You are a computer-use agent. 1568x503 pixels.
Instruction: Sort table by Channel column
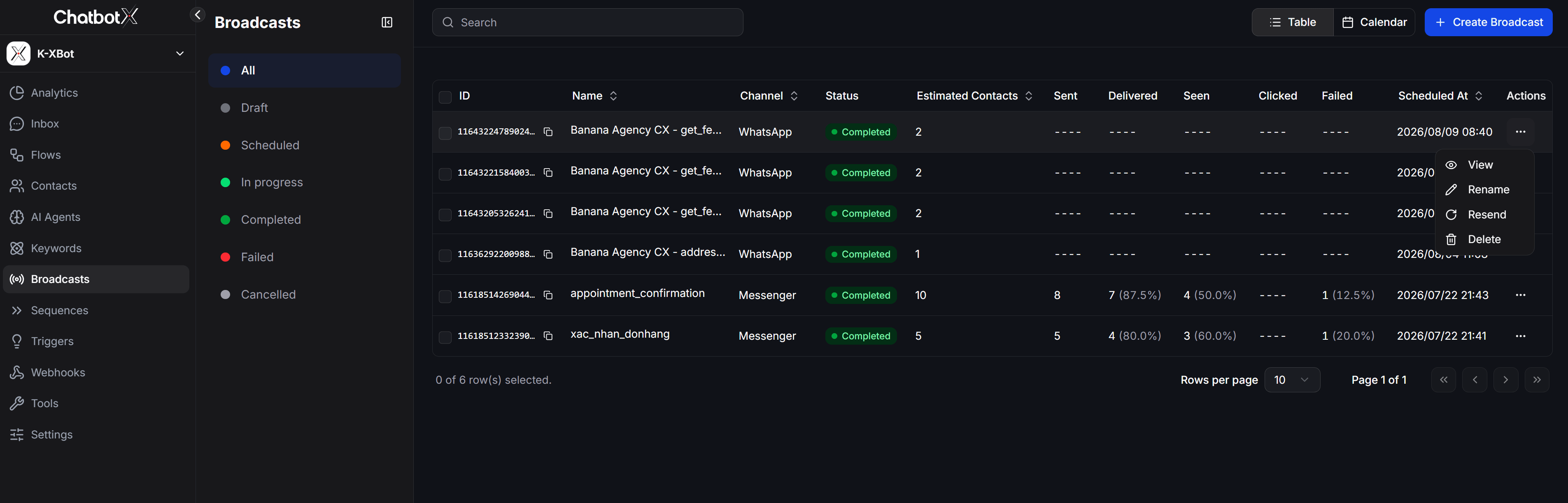point(768,95)
